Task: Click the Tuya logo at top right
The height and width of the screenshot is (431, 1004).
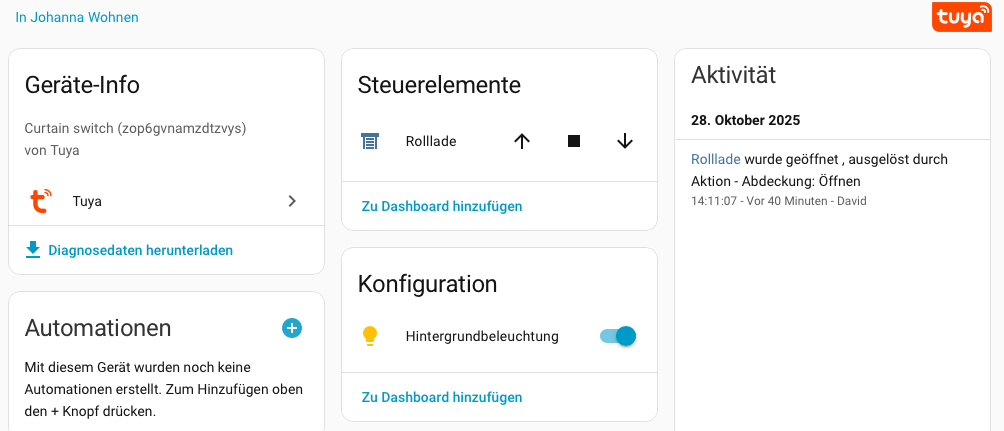Action: click(x=961, y=17)
